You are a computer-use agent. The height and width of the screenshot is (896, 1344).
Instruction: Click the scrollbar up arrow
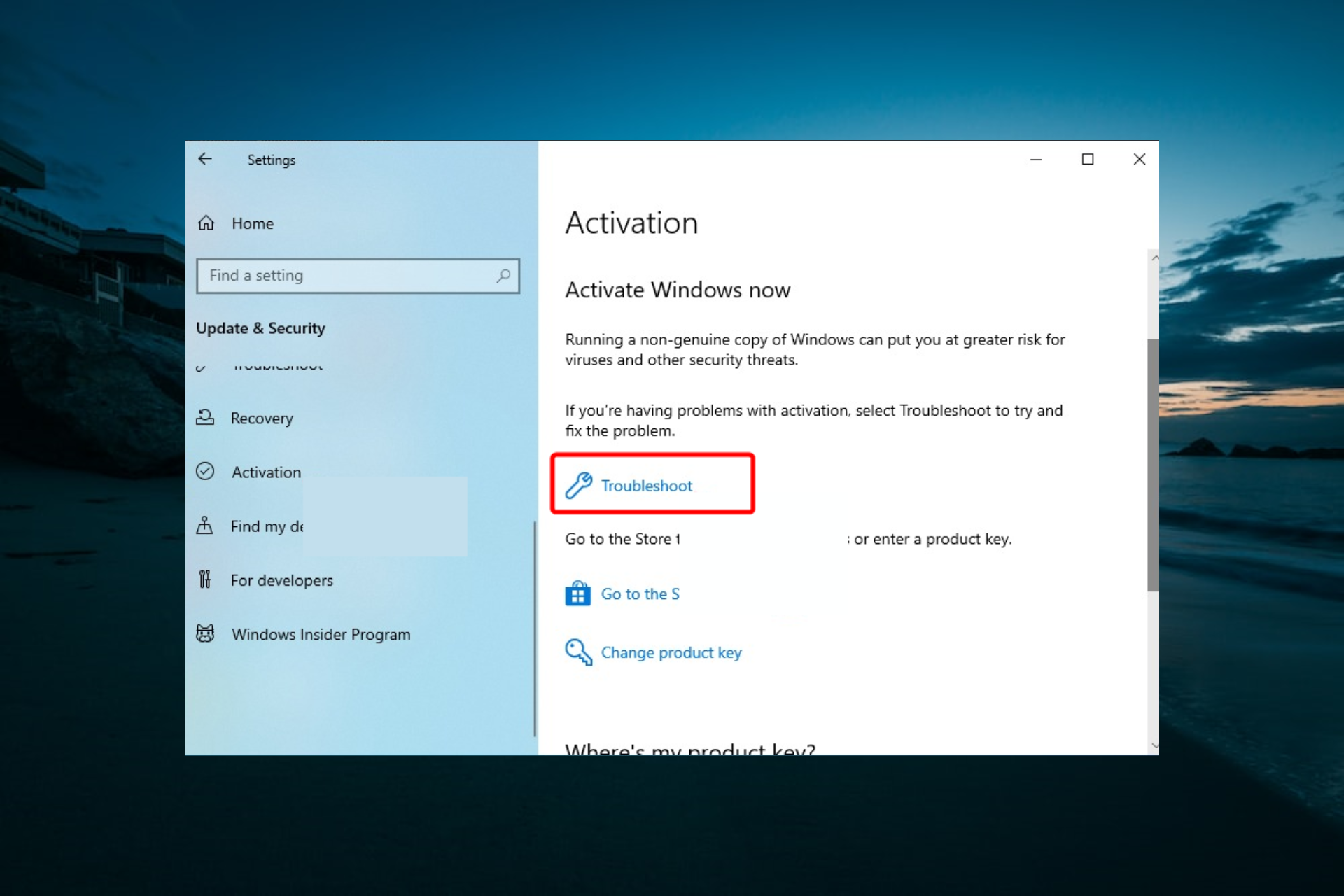click(x=1154, y=258)
